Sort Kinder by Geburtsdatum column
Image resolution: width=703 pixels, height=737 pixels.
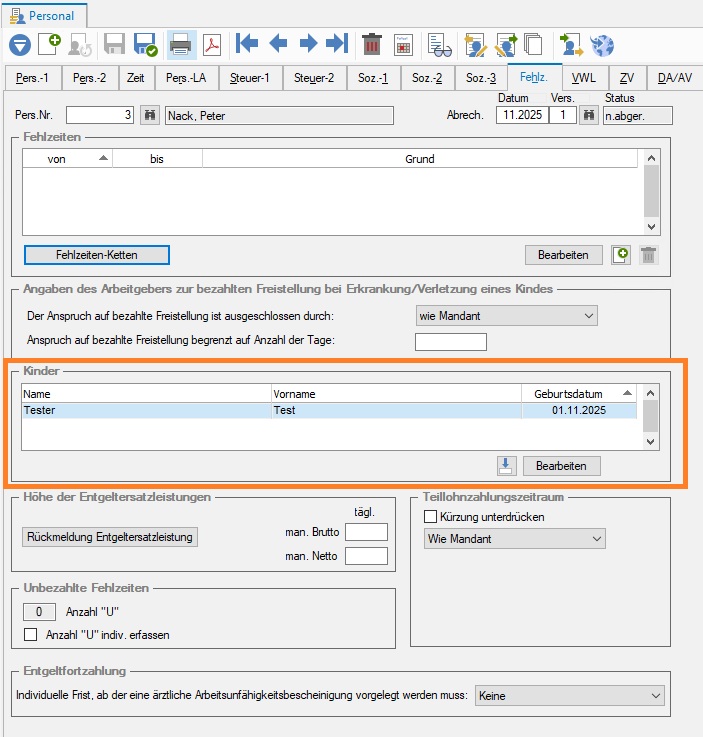tap(579, 394)
